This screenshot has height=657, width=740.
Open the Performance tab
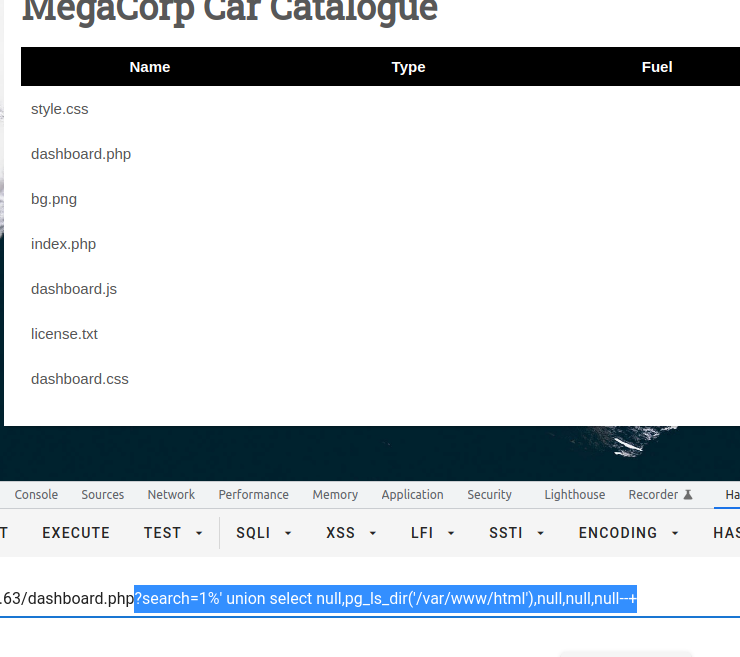[x=253, y=495]
